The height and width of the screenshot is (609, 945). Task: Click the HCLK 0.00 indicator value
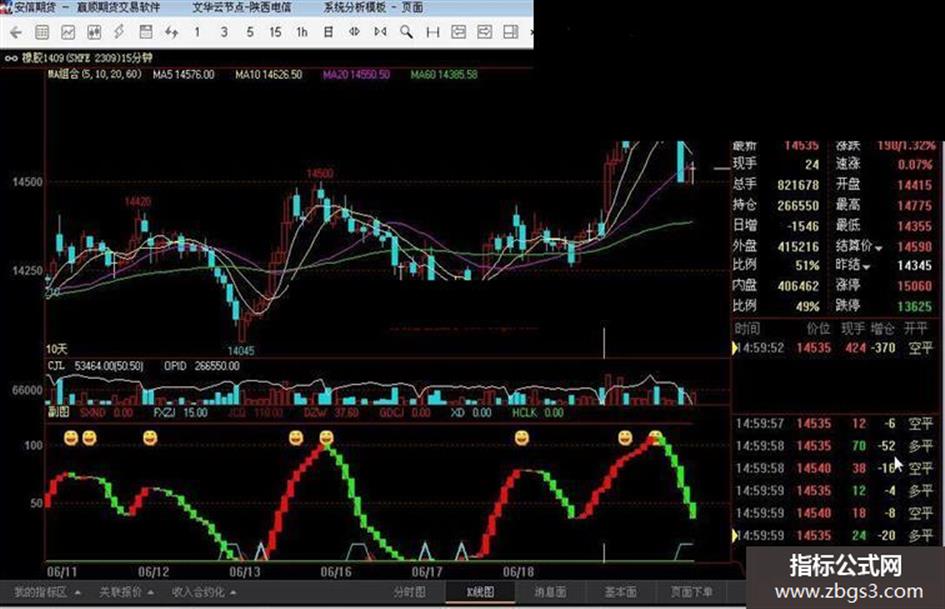click(x=537, y=413)
